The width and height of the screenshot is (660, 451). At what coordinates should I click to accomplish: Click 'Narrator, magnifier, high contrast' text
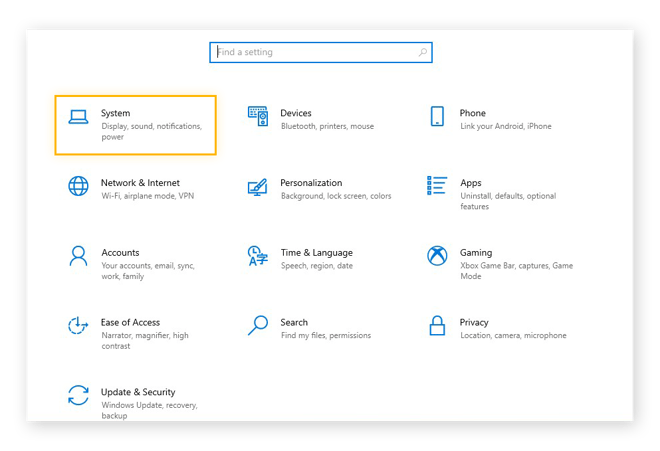pyautogui.click(x=145, y=341)
